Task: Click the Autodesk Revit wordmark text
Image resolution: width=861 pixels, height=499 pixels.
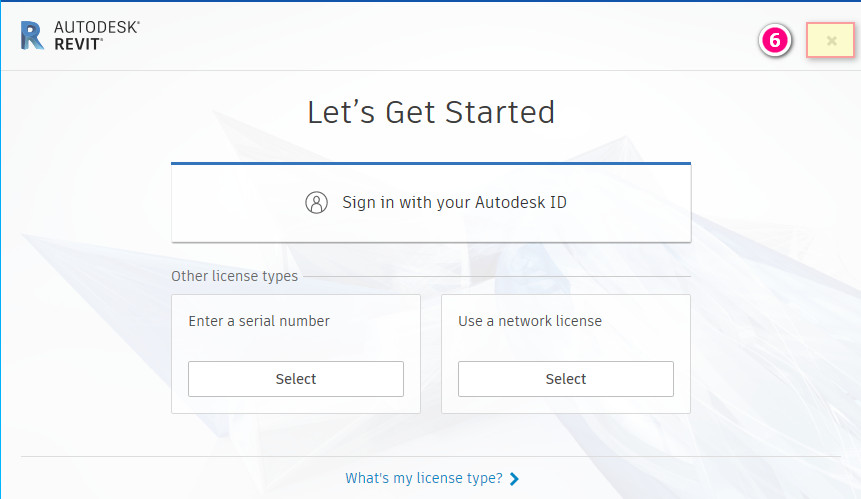Action: (96, 36)
